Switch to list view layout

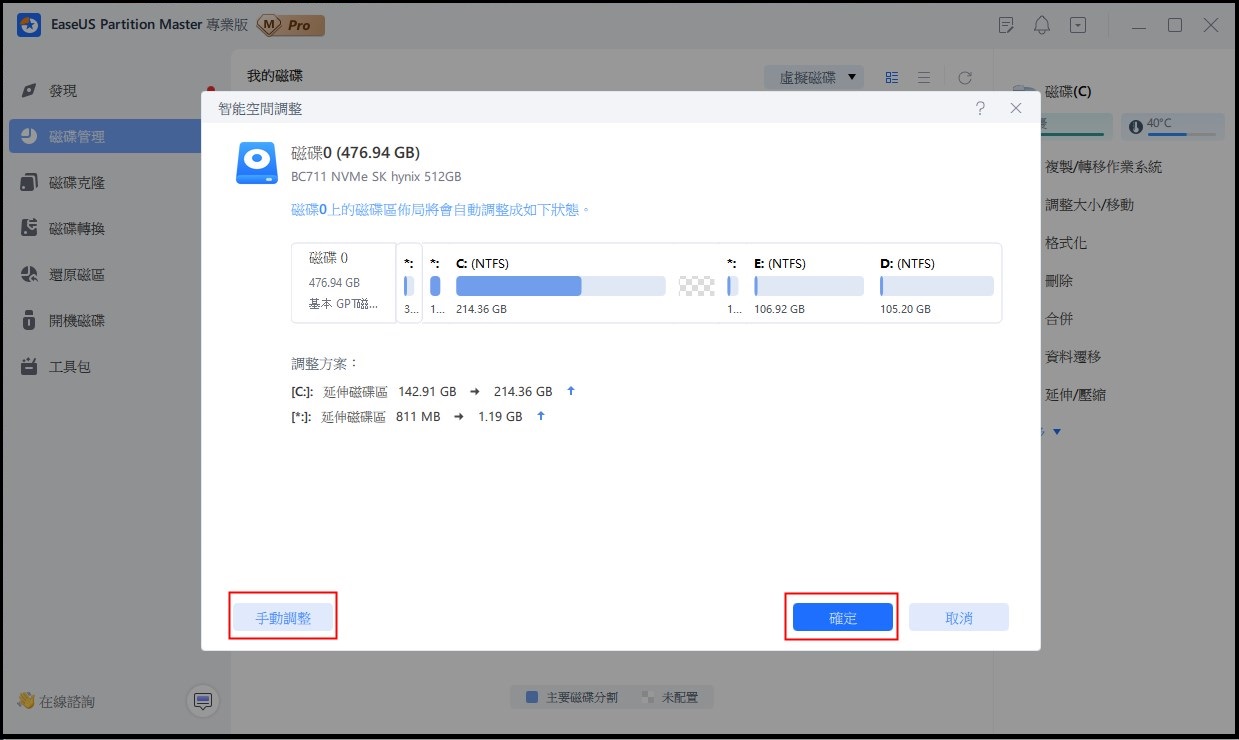pos(923,76)
